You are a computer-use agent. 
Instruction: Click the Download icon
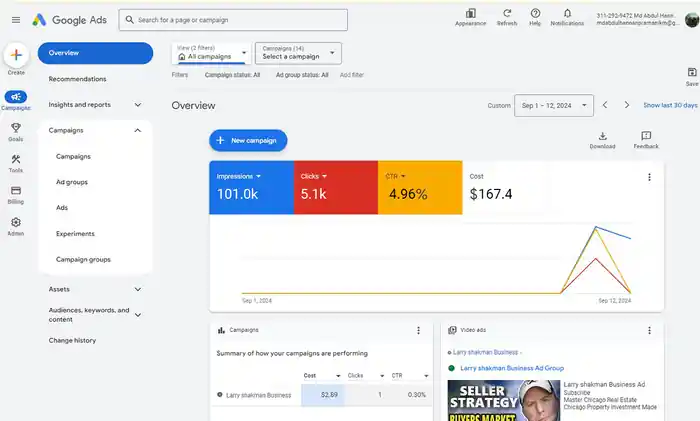point(603,136)
